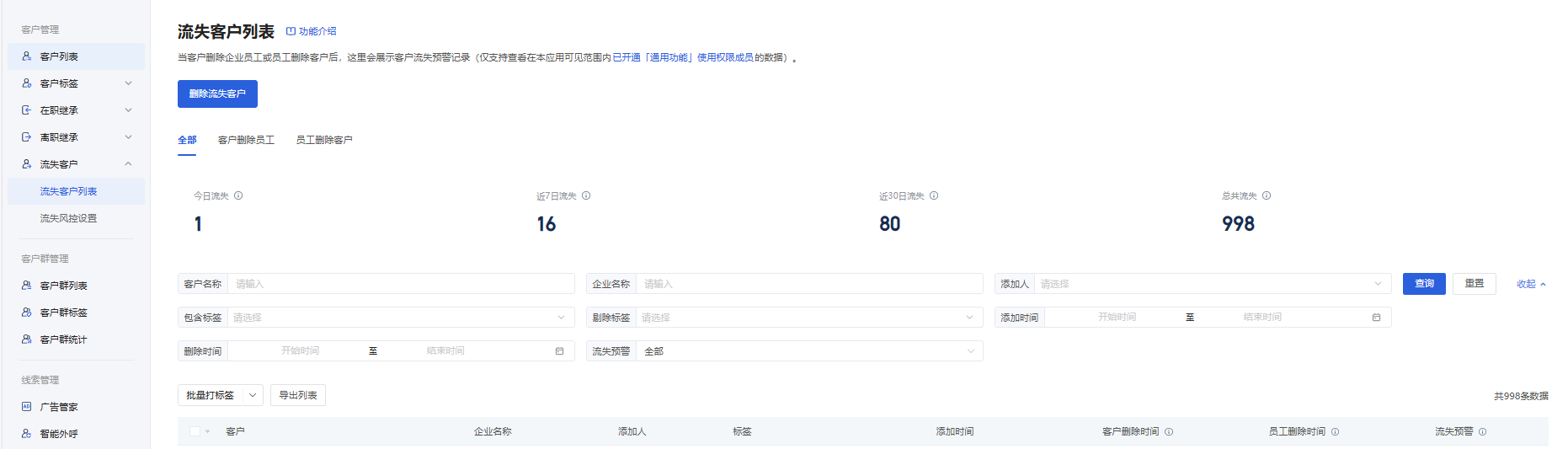Click the 批量打标签 button

pyautogui.click(x=210, y=395)
